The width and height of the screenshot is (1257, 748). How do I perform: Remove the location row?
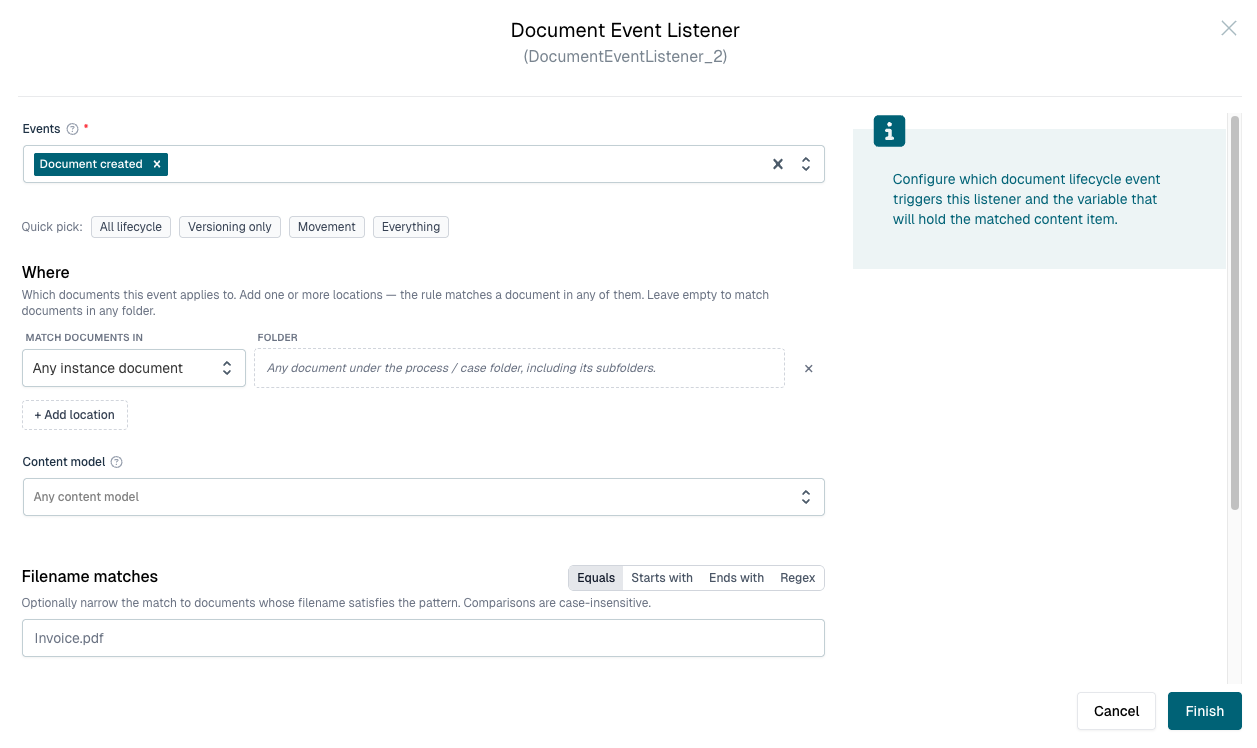point(809,368)
